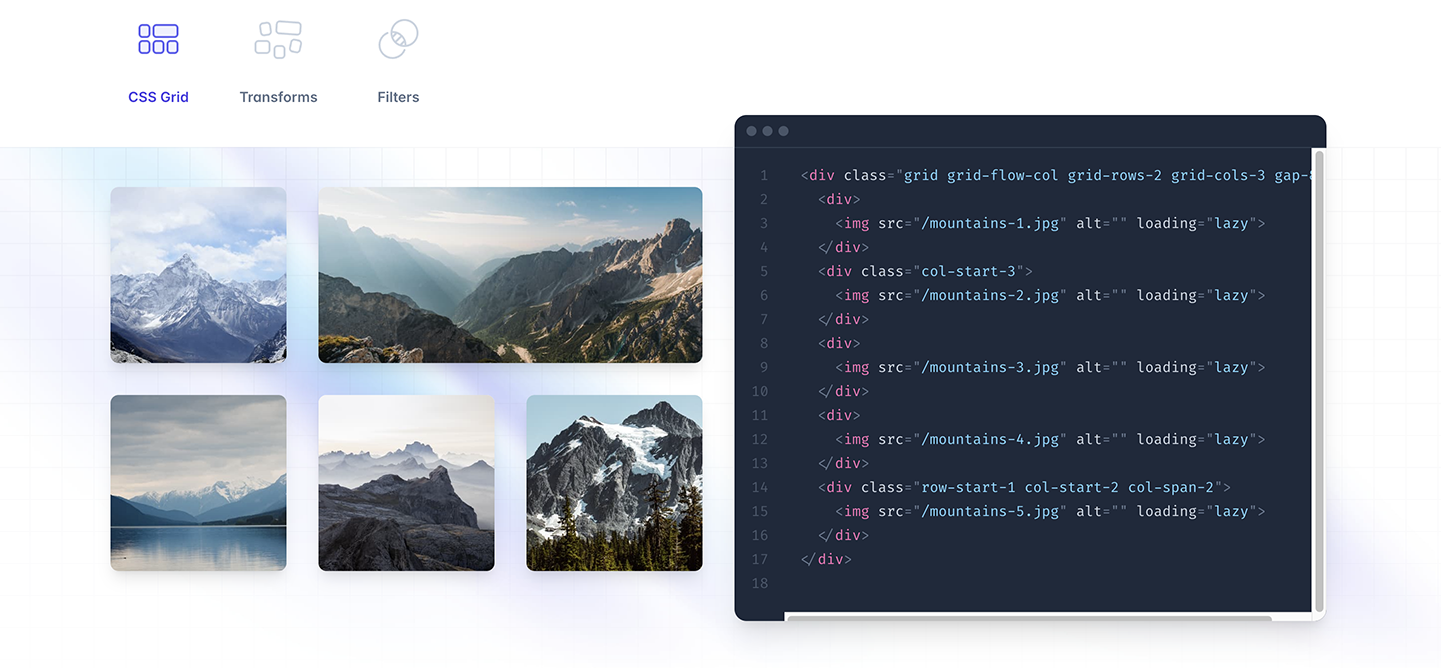
Task: Click the first dot in code window title bar
Action: point(752,131)
